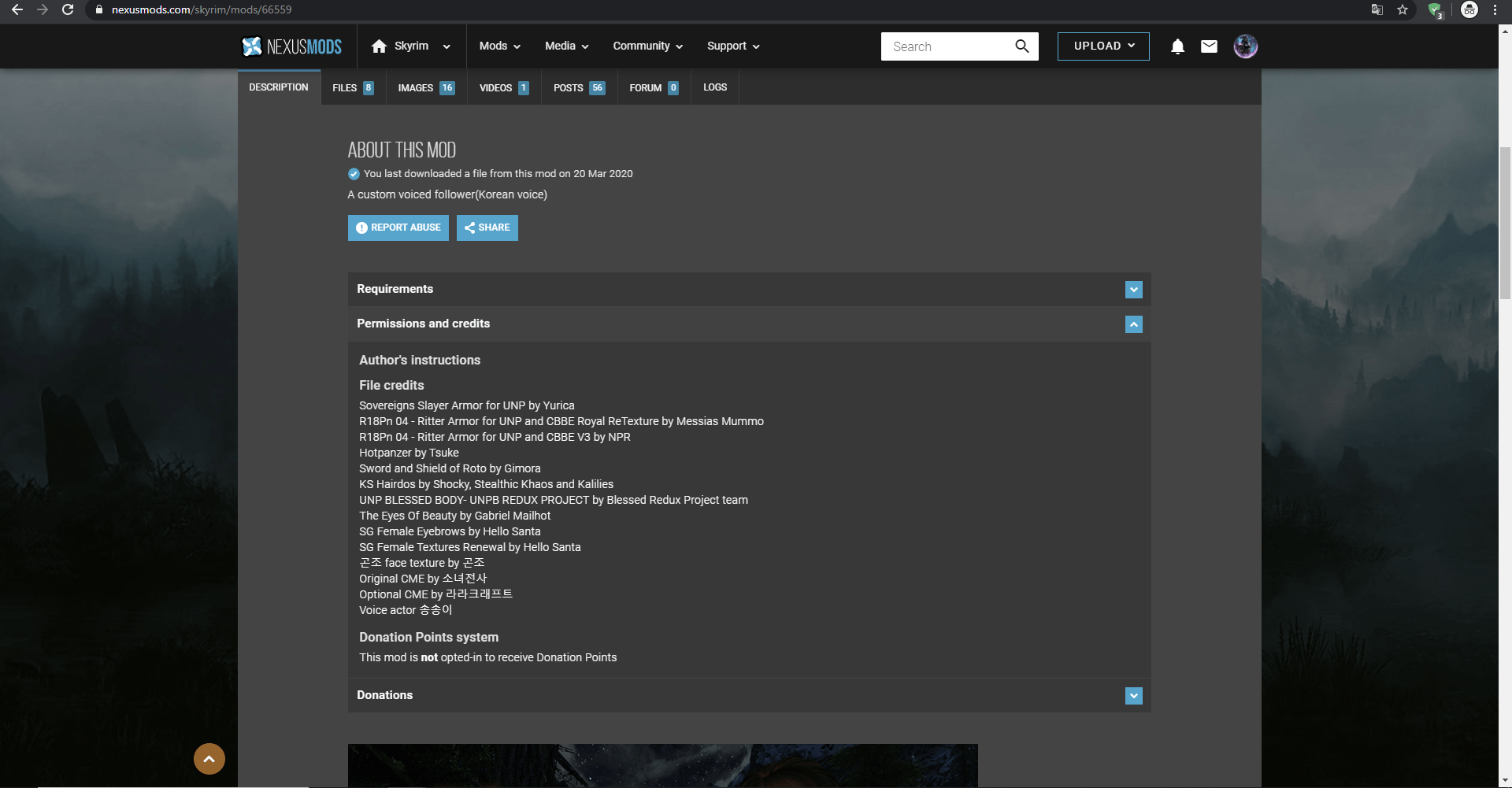This screenshot has height=788, width=1512.
Task: Go back in browser history
Action: coord(17,9)
